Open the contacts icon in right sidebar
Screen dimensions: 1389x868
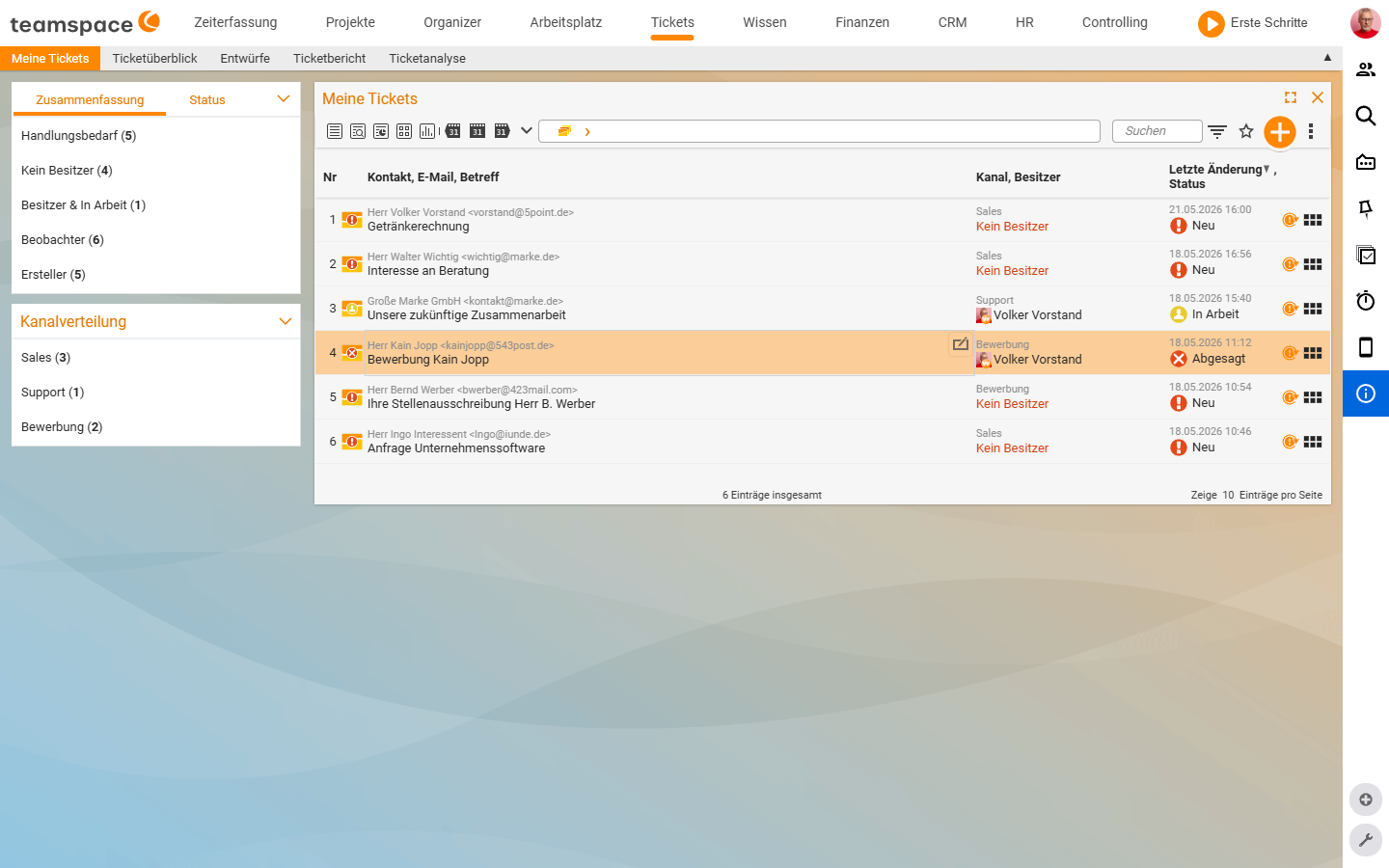(1366, 69)
